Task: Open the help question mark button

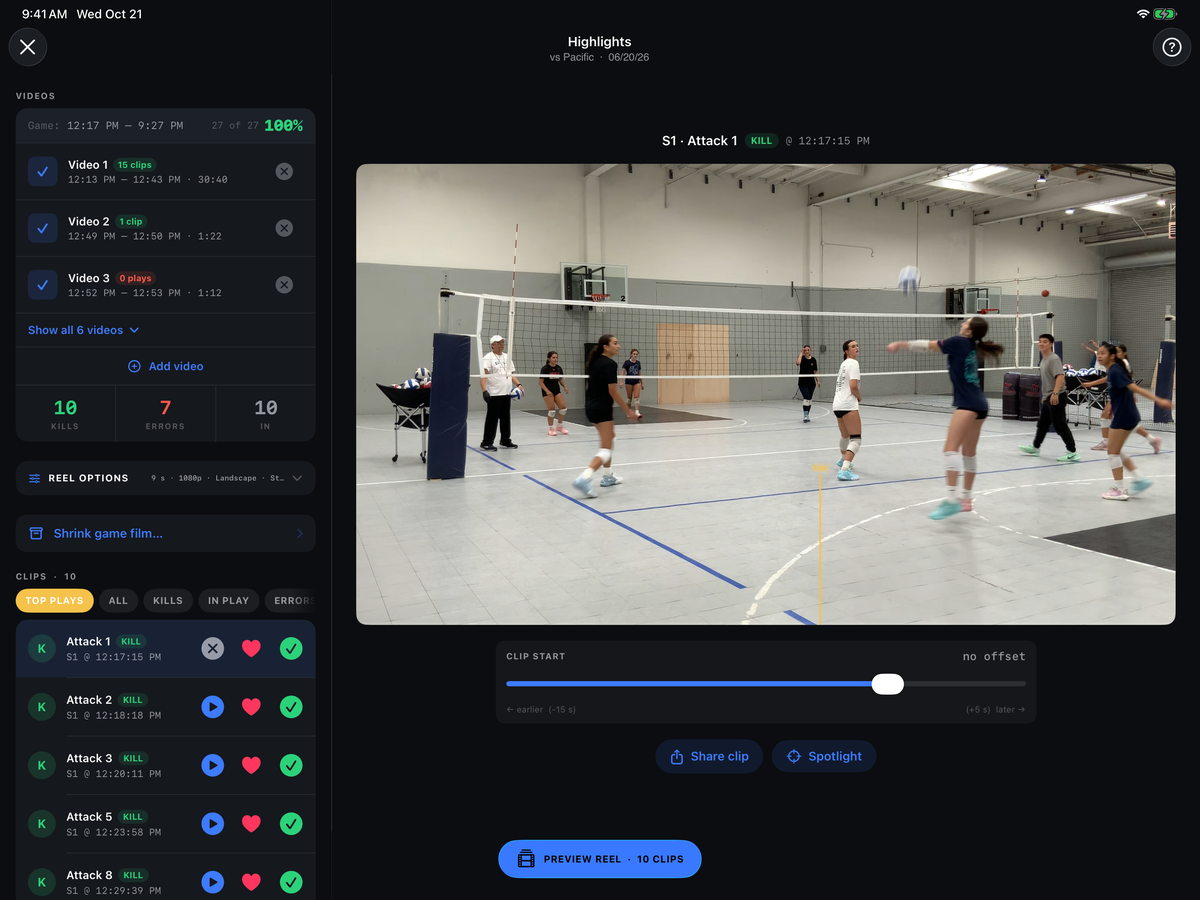Action: pos(1172,47)
